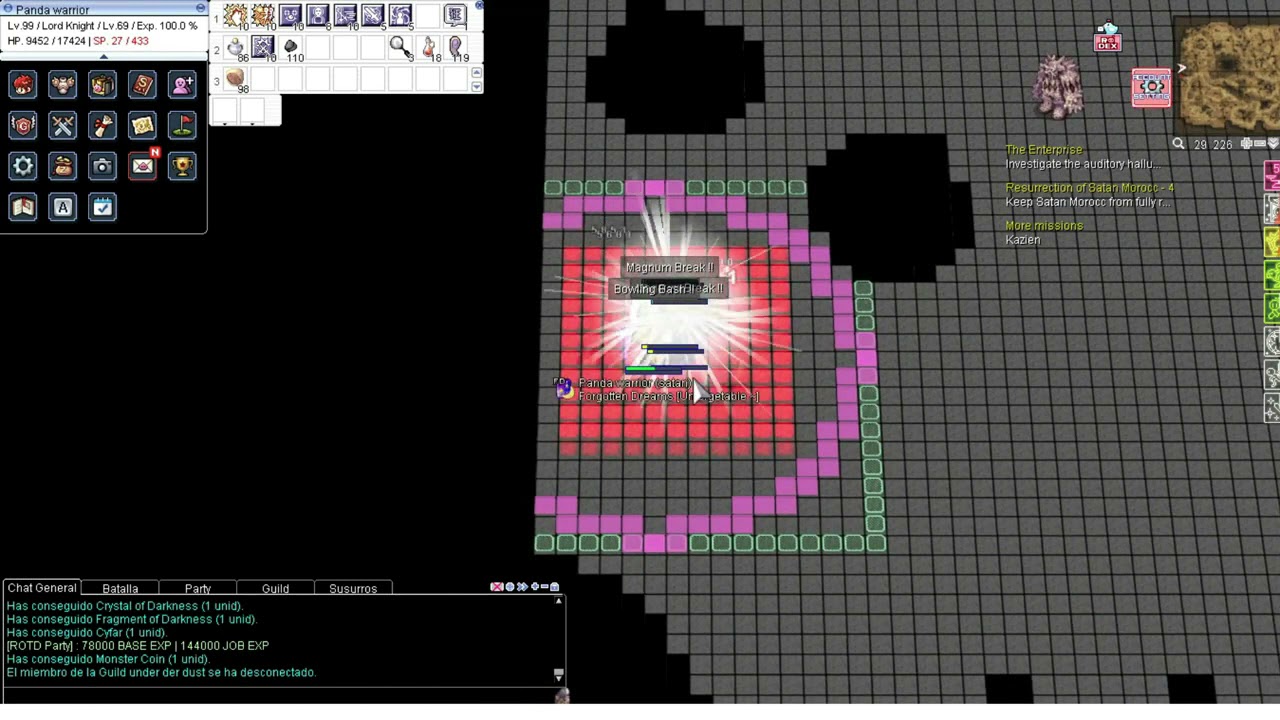Open the mail envelope icon with N badge

tap(143, 166)
